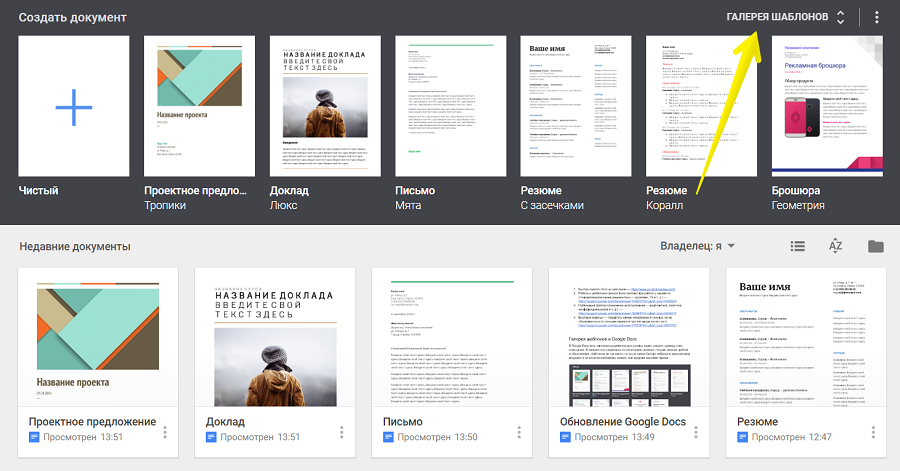Viewport: 900px width, 471px height.
Task: Expand the Галерея шаблонов template gallery
Action: coord(786,18)
